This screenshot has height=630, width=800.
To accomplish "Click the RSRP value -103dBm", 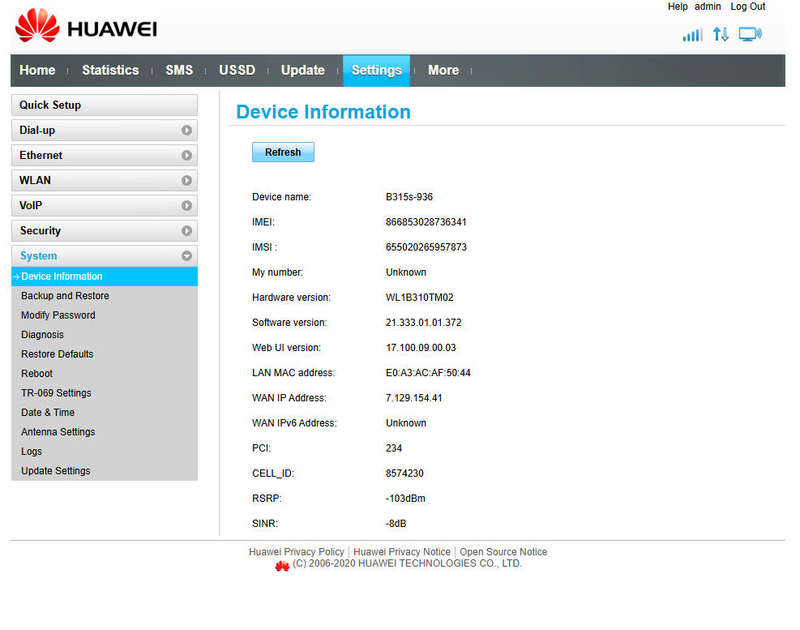I will tap(405, 498).
